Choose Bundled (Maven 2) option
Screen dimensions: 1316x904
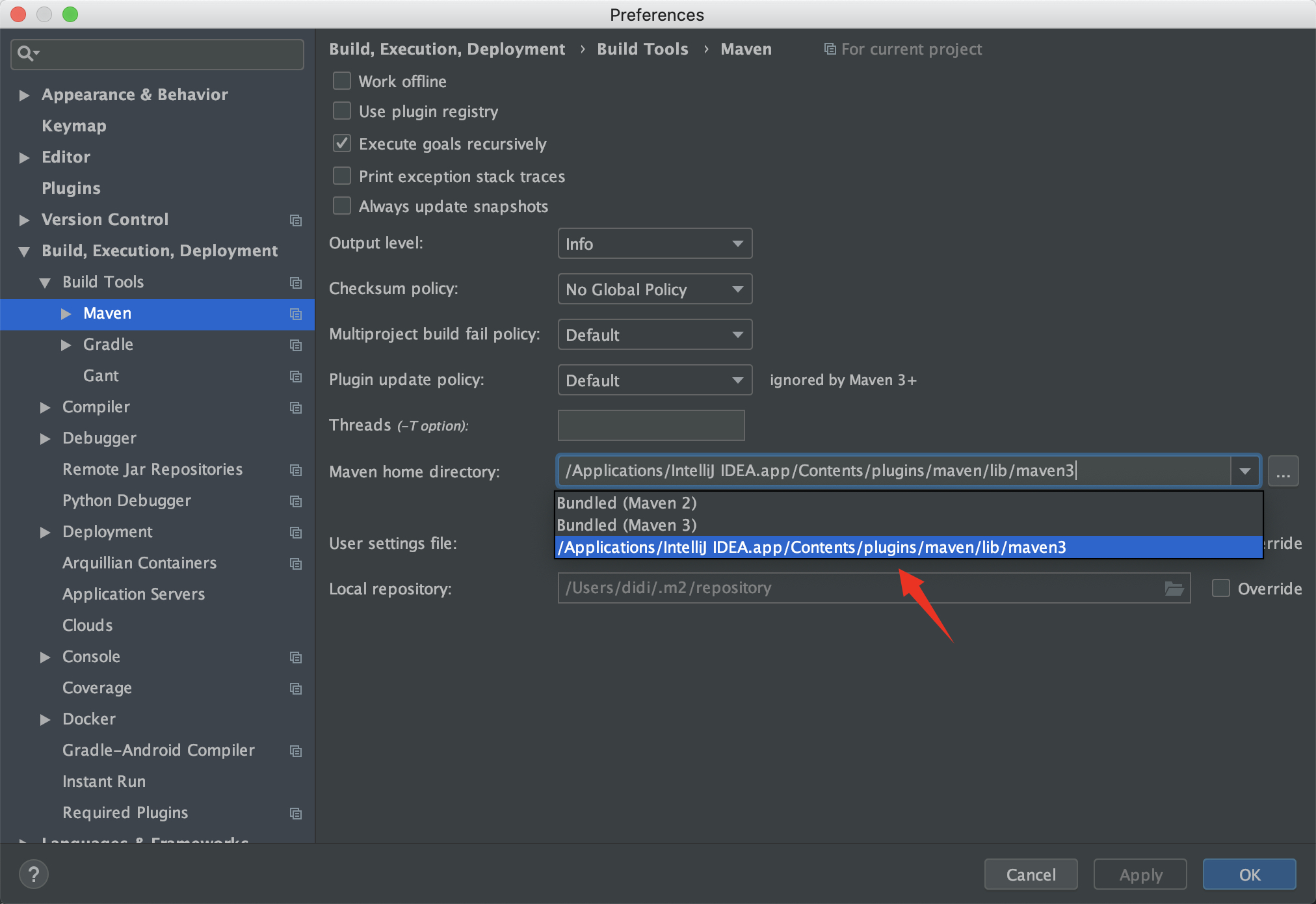point(627,503)
